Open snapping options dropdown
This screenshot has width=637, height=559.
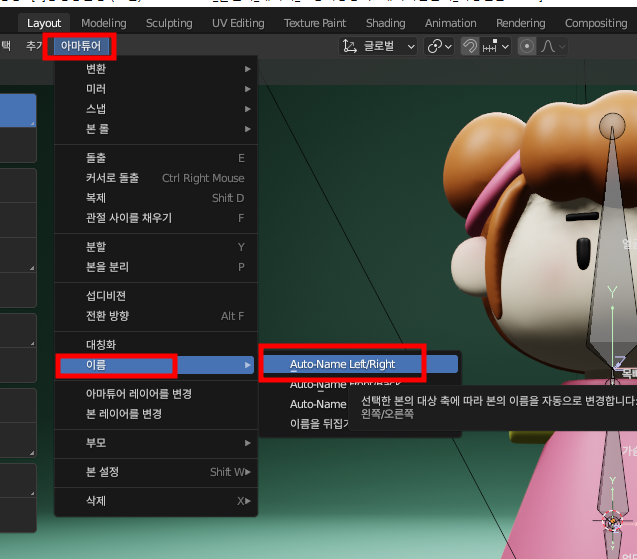[495, 46]
